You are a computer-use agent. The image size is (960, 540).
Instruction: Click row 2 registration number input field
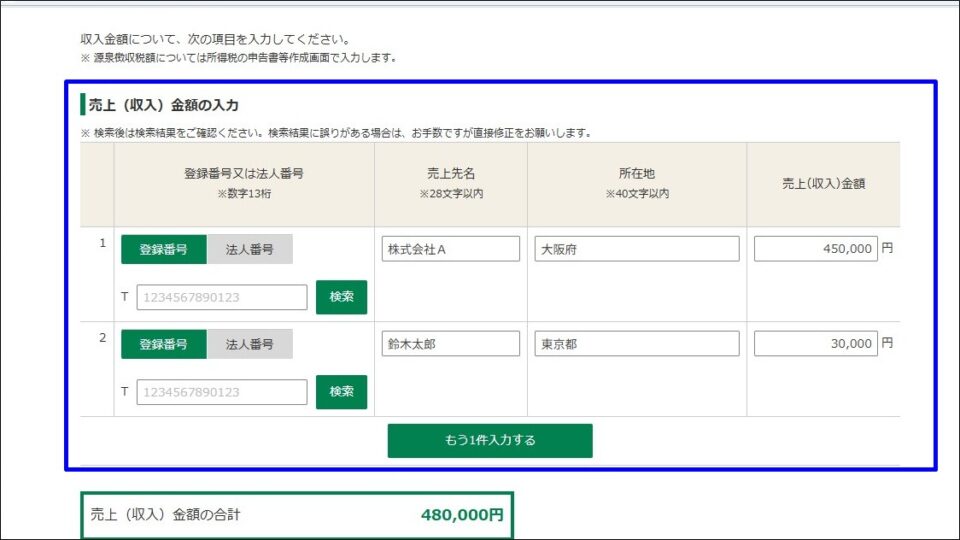pyautogui.click(x=222, y=392)
